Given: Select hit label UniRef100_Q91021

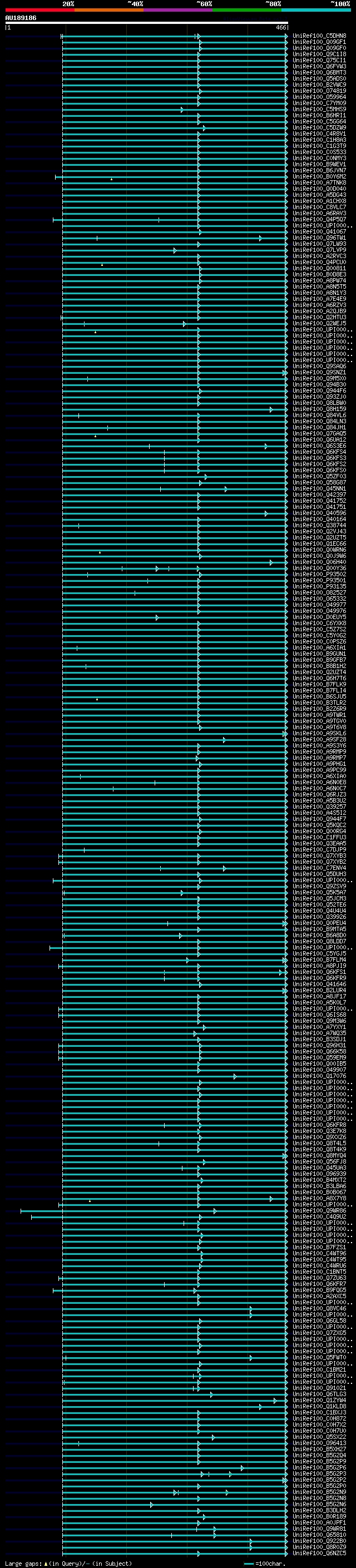Looking at the screenshot, I should pos(319,1388).
